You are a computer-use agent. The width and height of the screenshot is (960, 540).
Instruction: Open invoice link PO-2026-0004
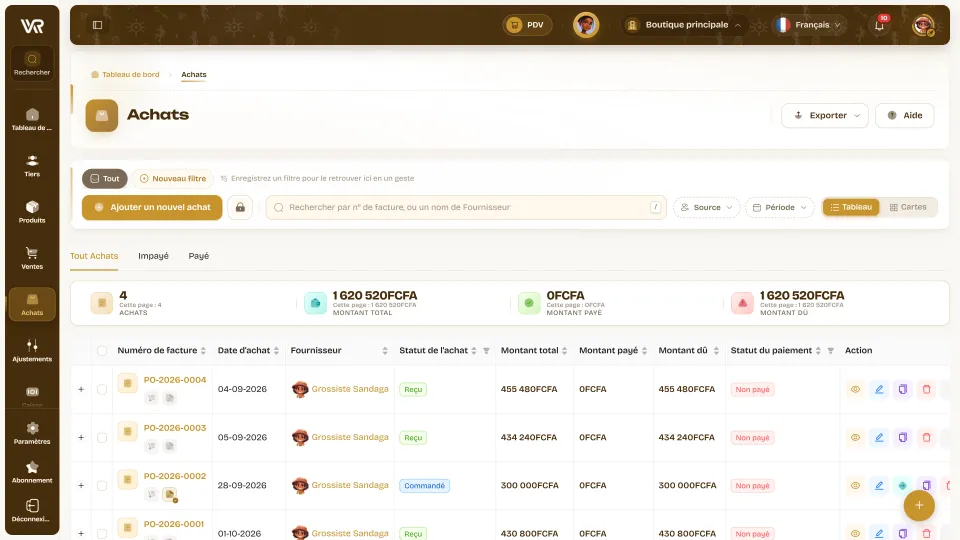[175, 380]
